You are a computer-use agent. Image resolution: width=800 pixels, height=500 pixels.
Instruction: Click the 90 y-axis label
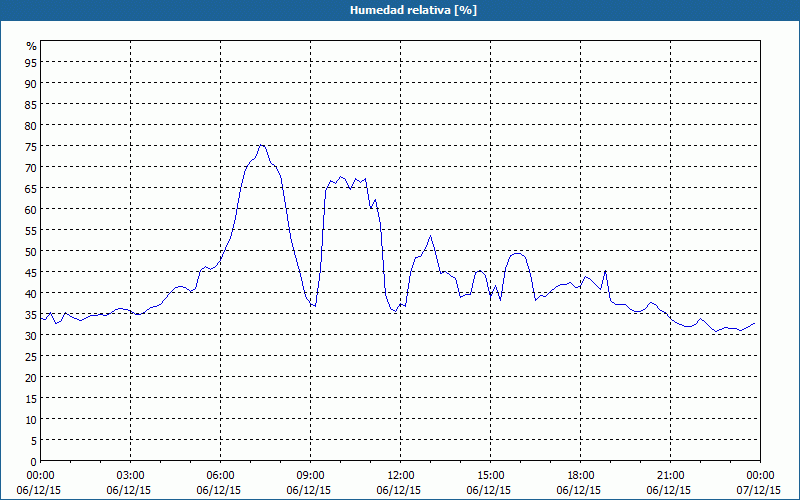point(31,83)
